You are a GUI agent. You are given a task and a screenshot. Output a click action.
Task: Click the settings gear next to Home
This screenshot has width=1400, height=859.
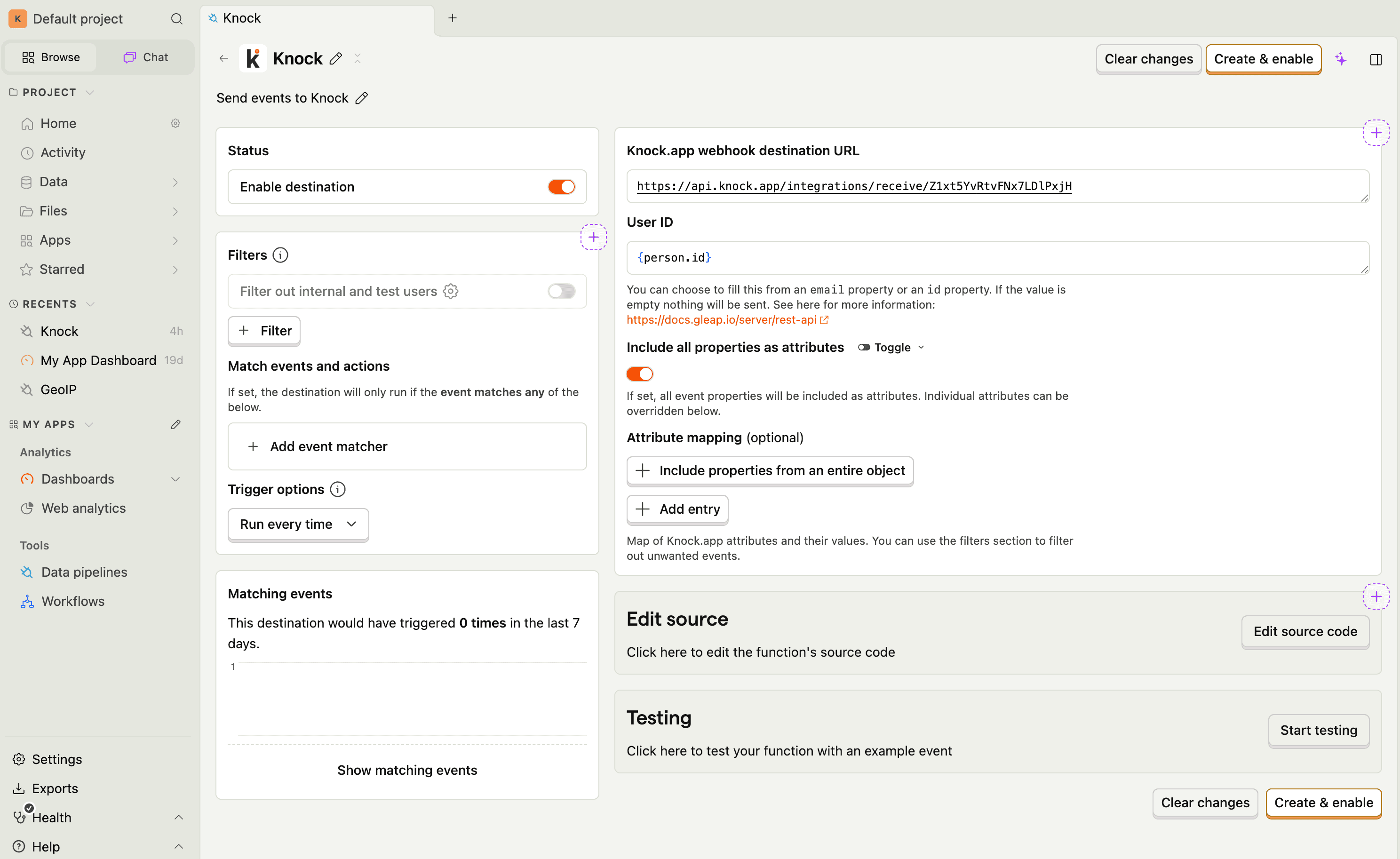pyautogui.click(x=175, y=123)
